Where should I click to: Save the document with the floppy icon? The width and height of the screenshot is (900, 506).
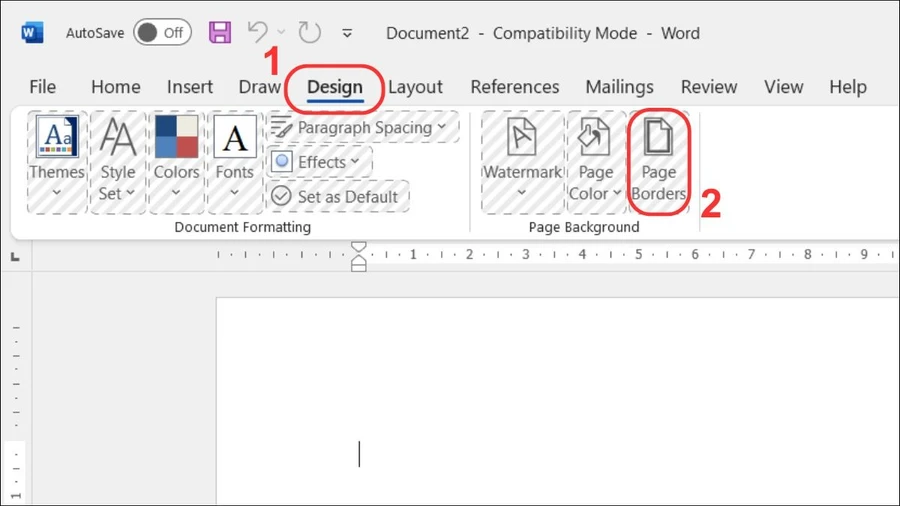coord(220,33)
